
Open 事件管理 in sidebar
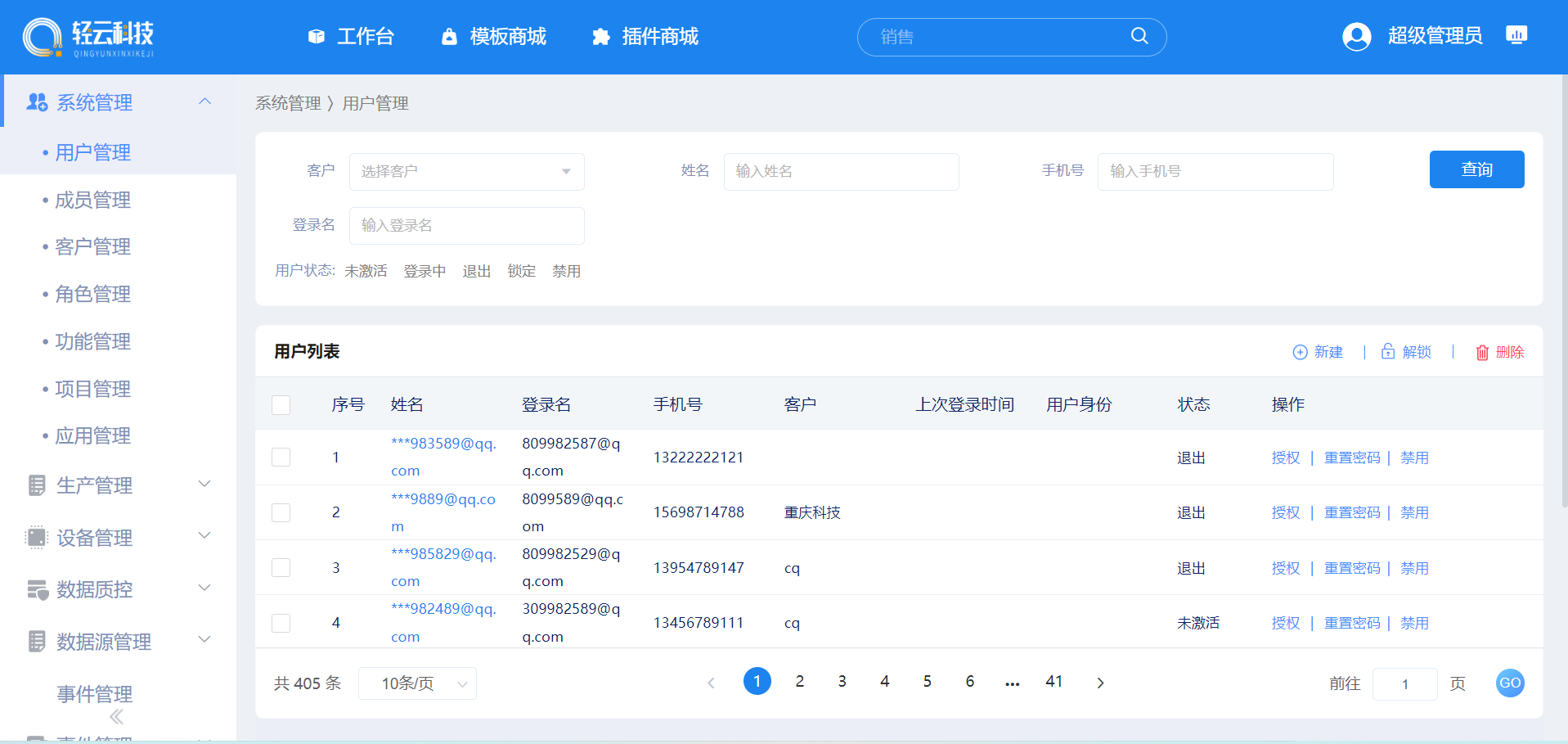click(94, 694)
